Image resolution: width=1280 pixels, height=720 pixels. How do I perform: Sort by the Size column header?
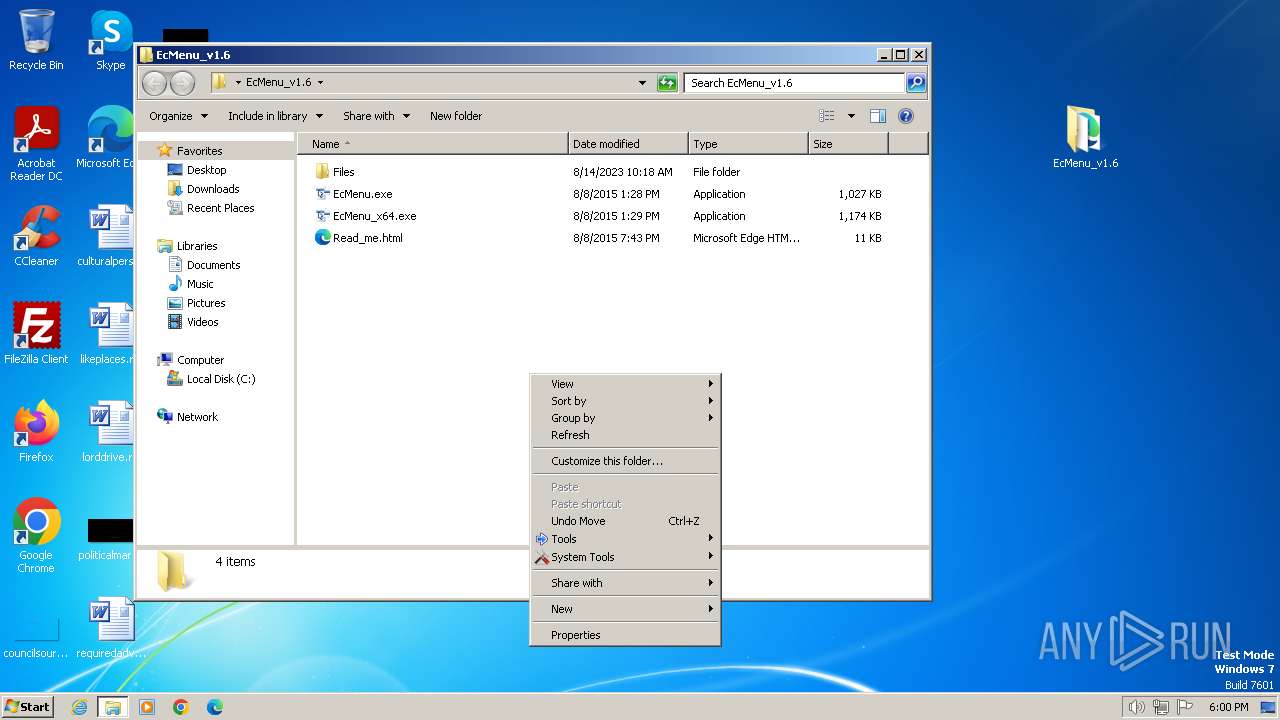point(848,144)
